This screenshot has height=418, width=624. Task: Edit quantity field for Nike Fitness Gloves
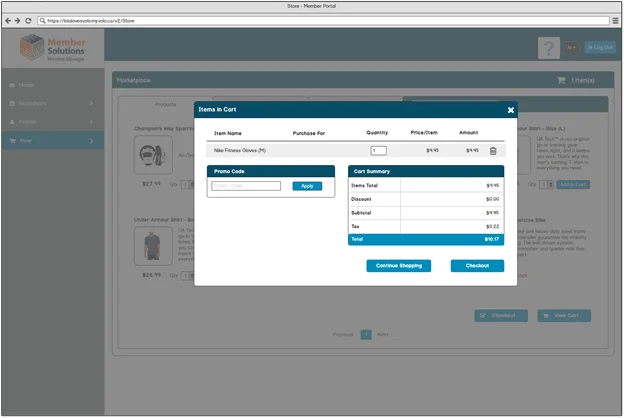(x=378, y=150)
